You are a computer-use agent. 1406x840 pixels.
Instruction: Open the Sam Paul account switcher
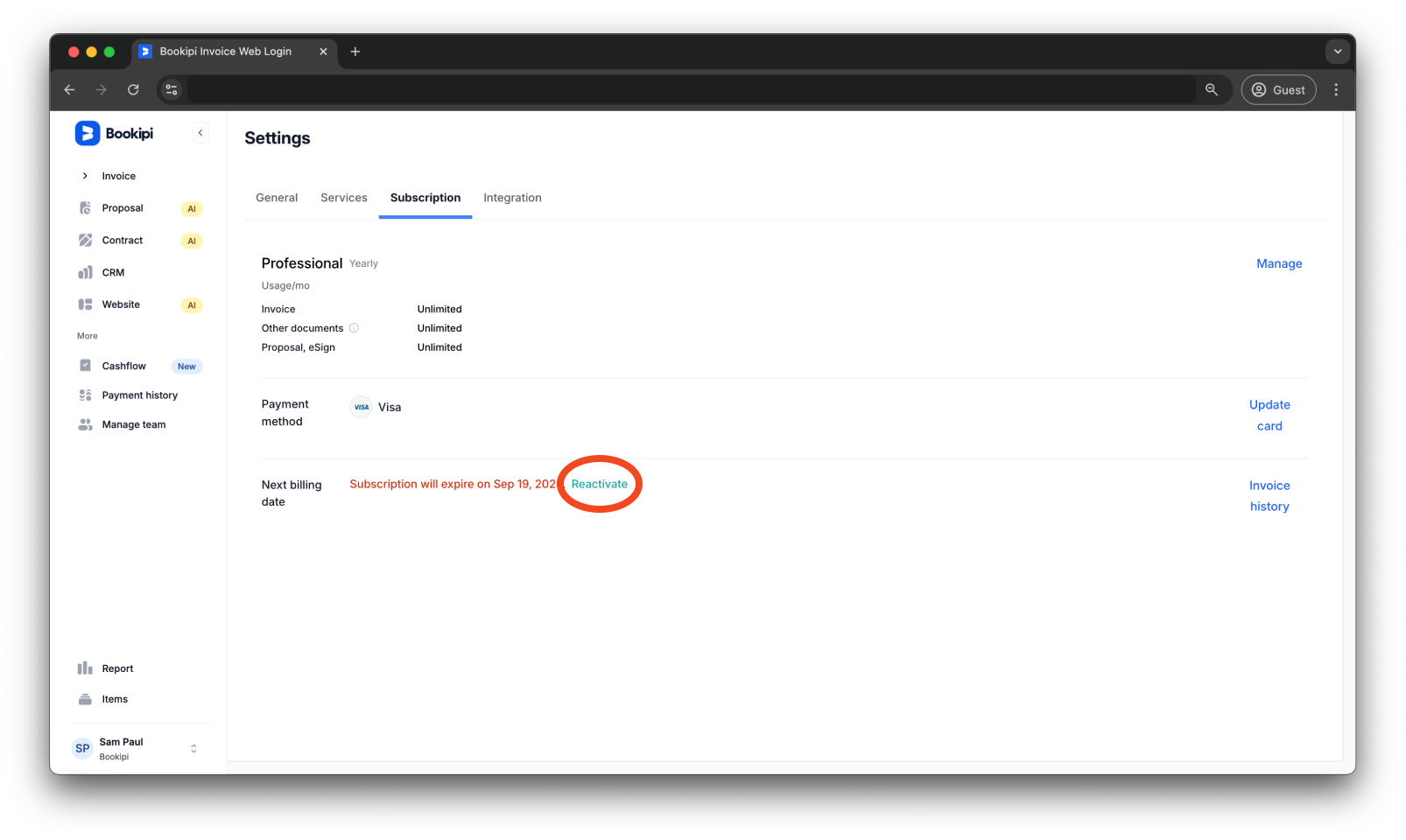pos(193,748)
